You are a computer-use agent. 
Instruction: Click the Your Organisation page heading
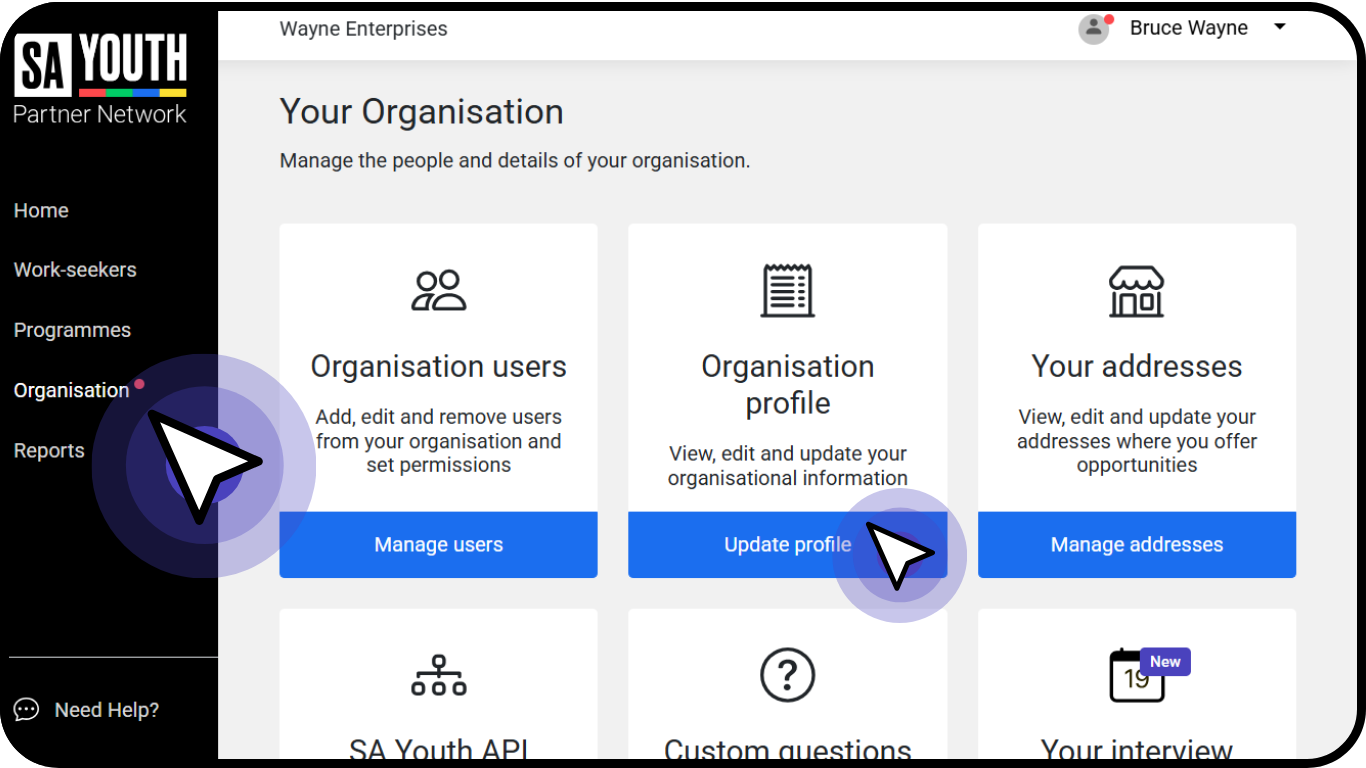[x=422, y=112]
